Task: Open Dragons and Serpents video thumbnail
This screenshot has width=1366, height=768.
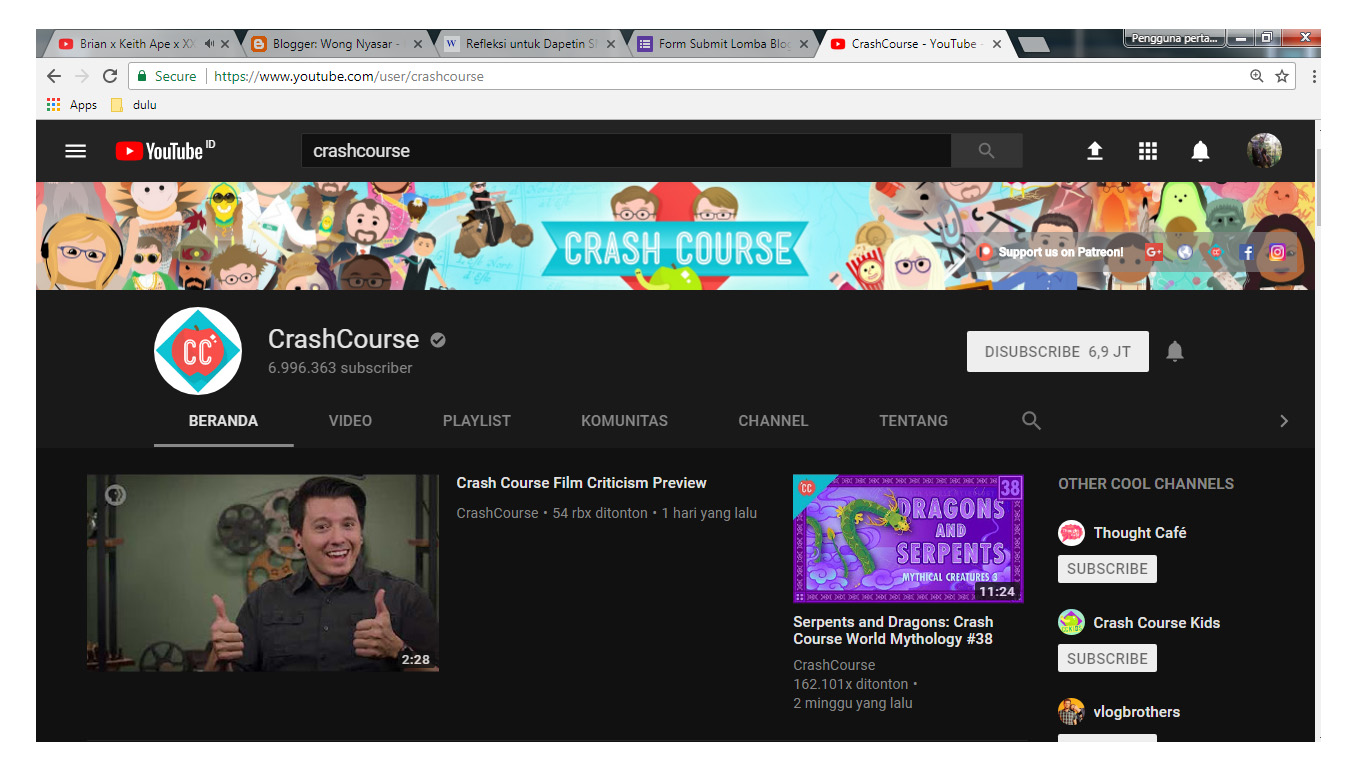Action: [908, 539]
